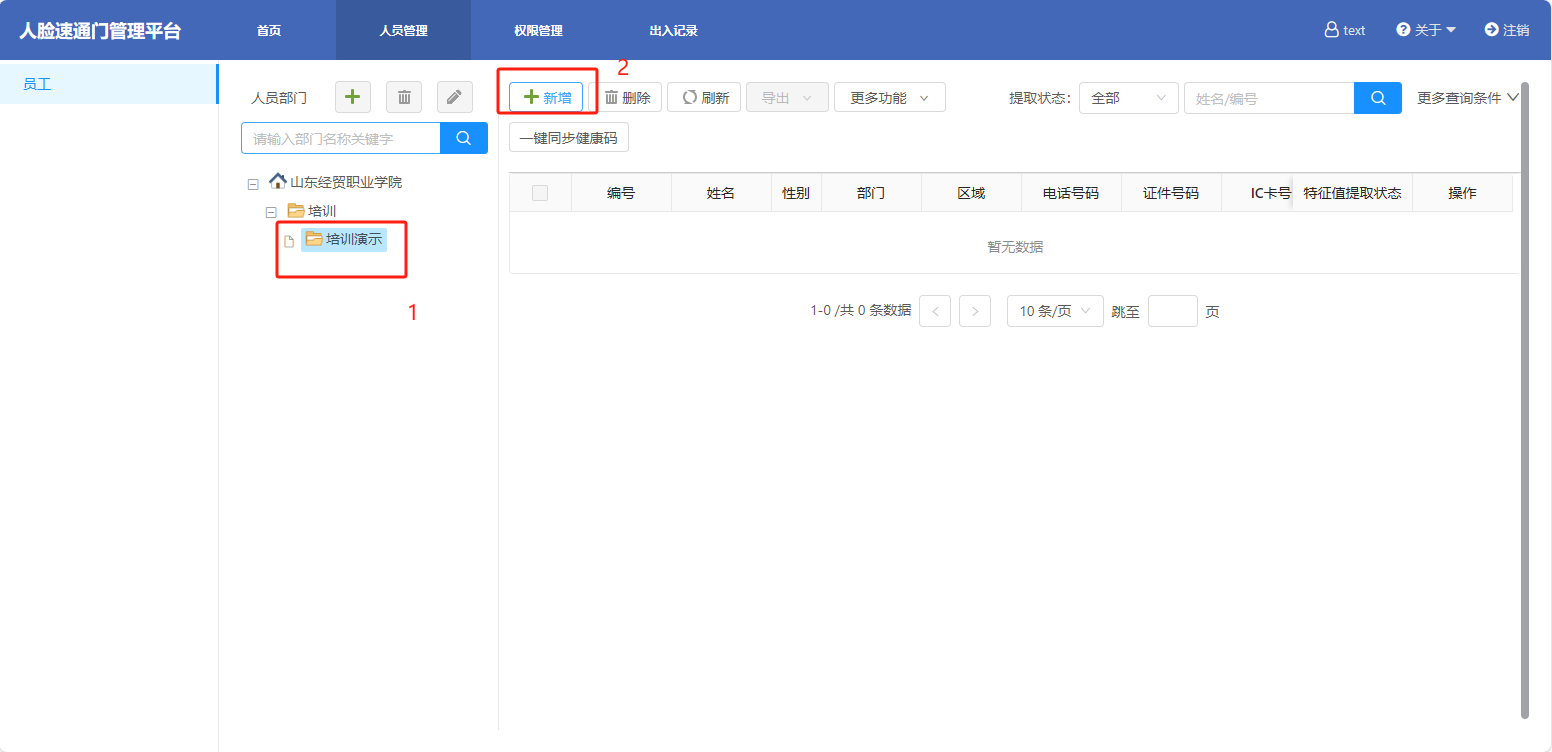
Task: Open the 提取状态 全部 dropdown
Action: 1128,98
